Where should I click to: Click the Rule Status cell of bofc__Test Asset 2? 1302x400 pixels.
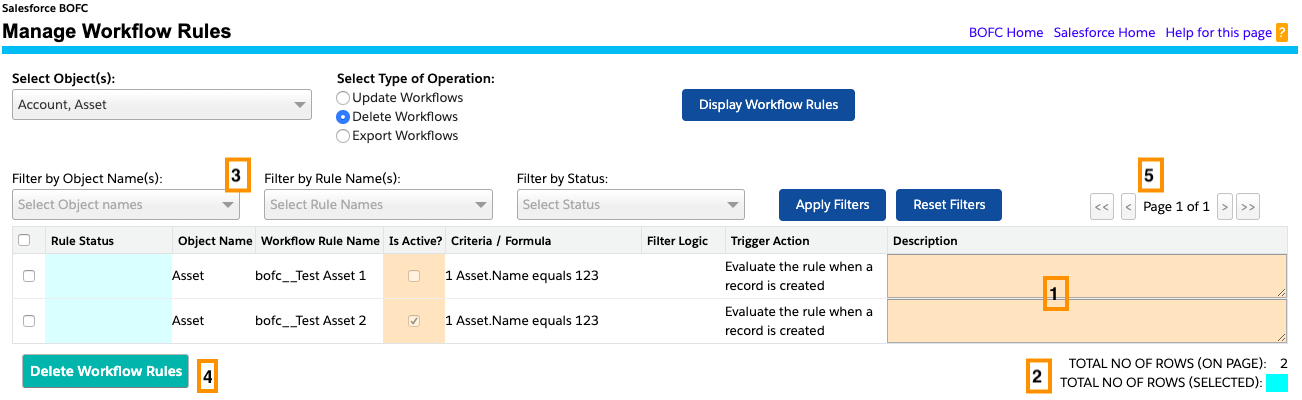[x=108, y=321]
